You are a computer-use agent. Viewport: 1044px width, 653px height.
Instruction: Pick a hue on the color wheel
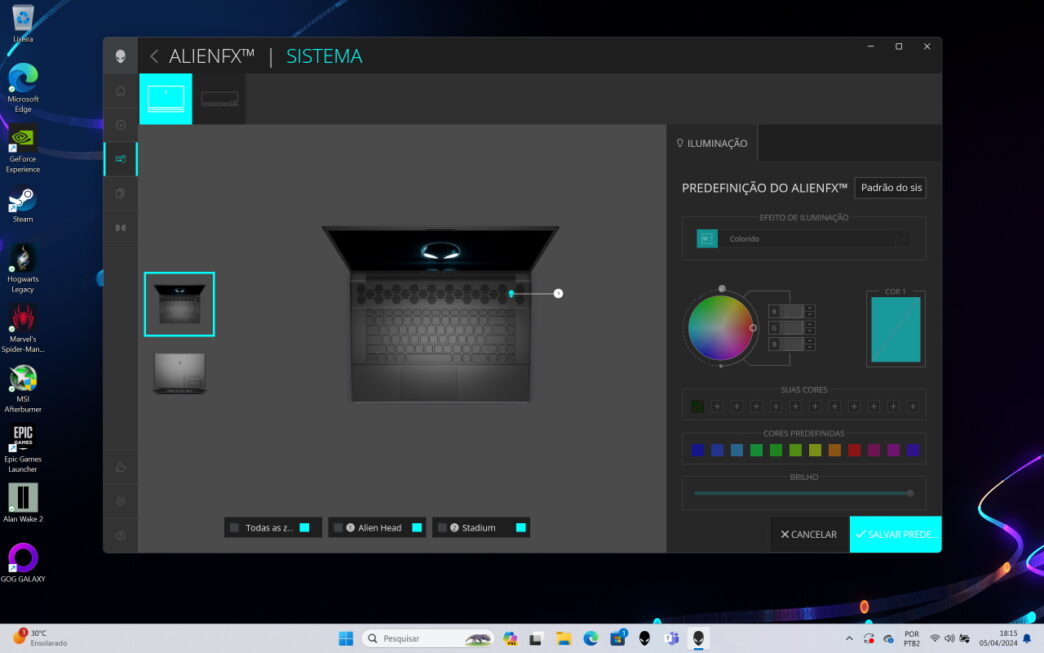[721, 328]
